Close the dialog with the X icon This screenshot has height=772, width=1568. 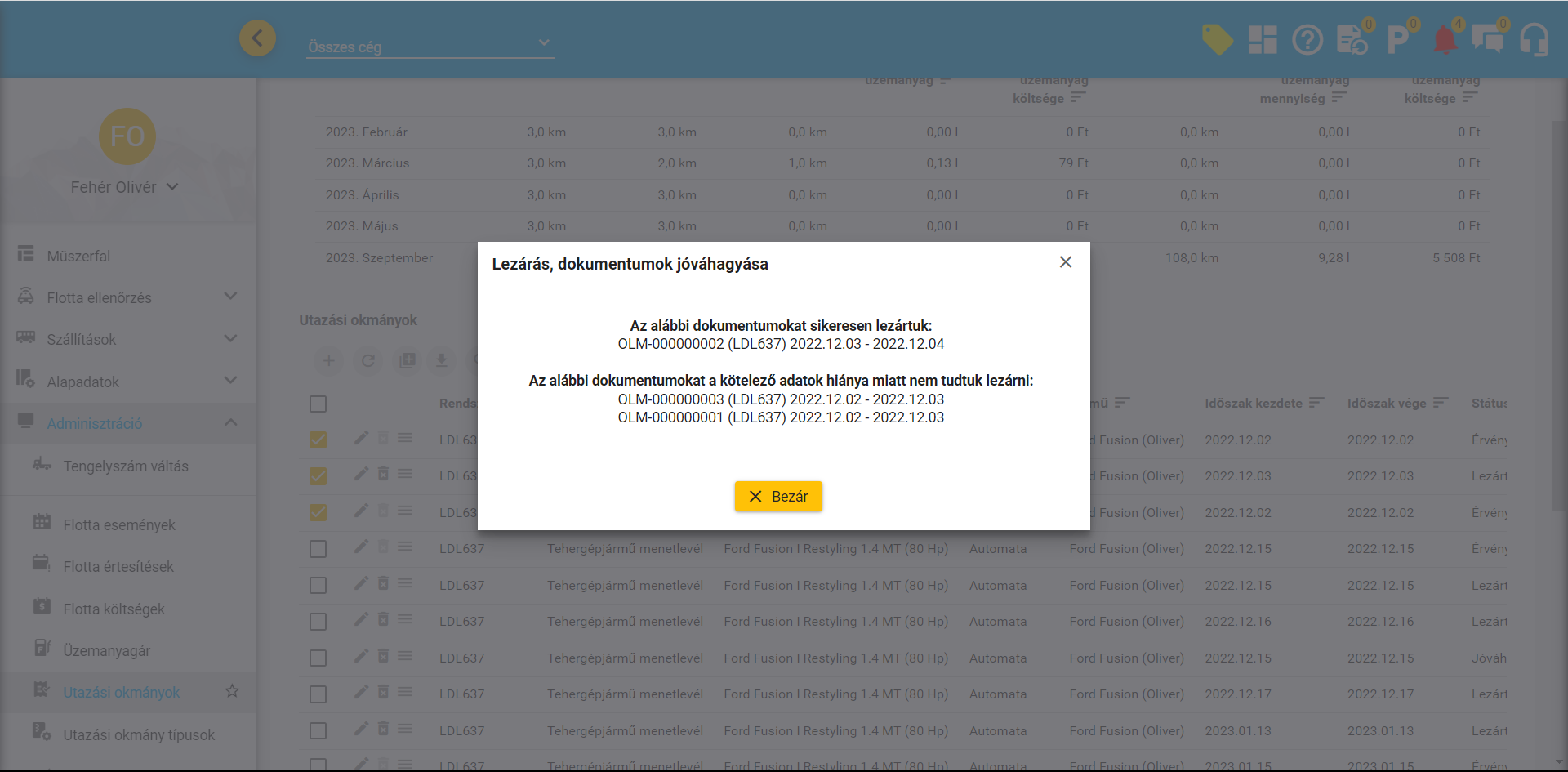click(x=1065, y=262)
